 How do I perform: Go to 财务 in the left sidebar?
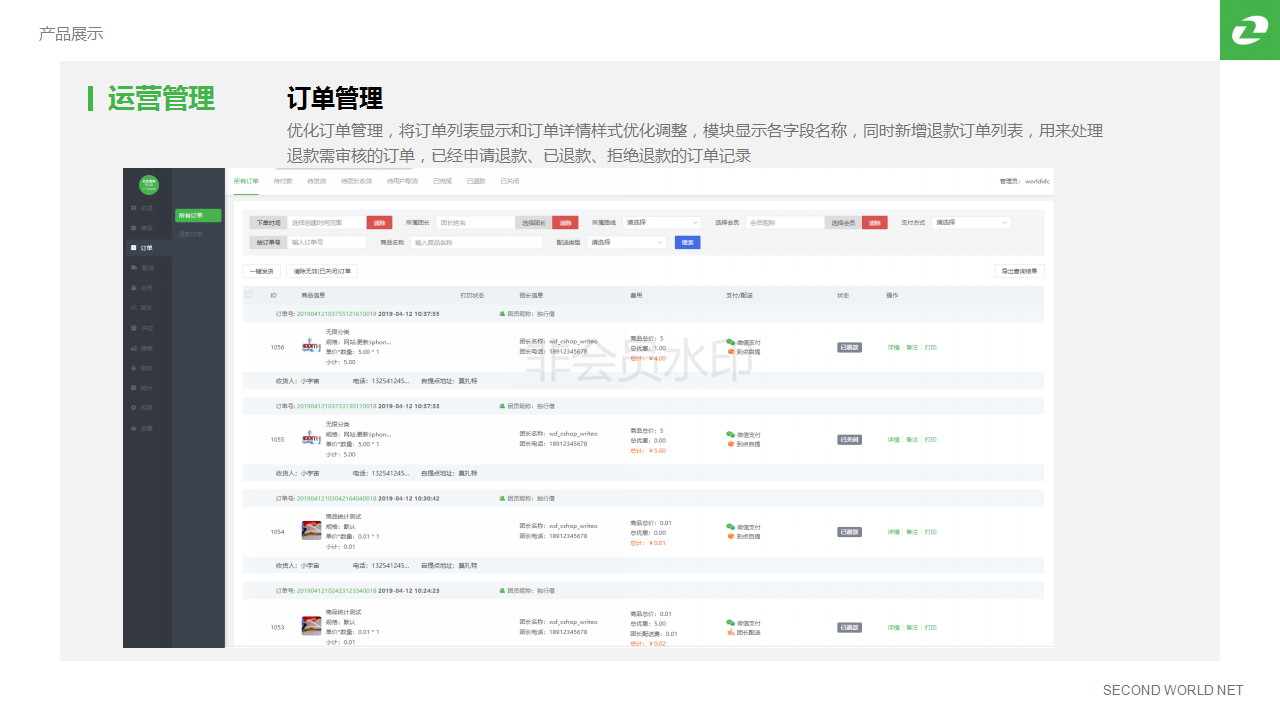coord(146,368)
